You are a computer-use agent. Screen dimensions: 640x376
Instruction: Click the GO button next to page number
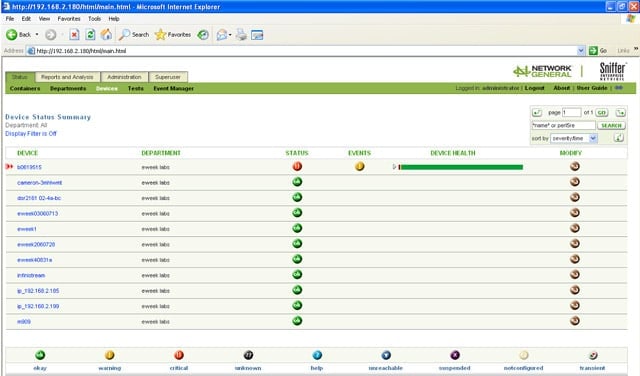tap(602, 112)
